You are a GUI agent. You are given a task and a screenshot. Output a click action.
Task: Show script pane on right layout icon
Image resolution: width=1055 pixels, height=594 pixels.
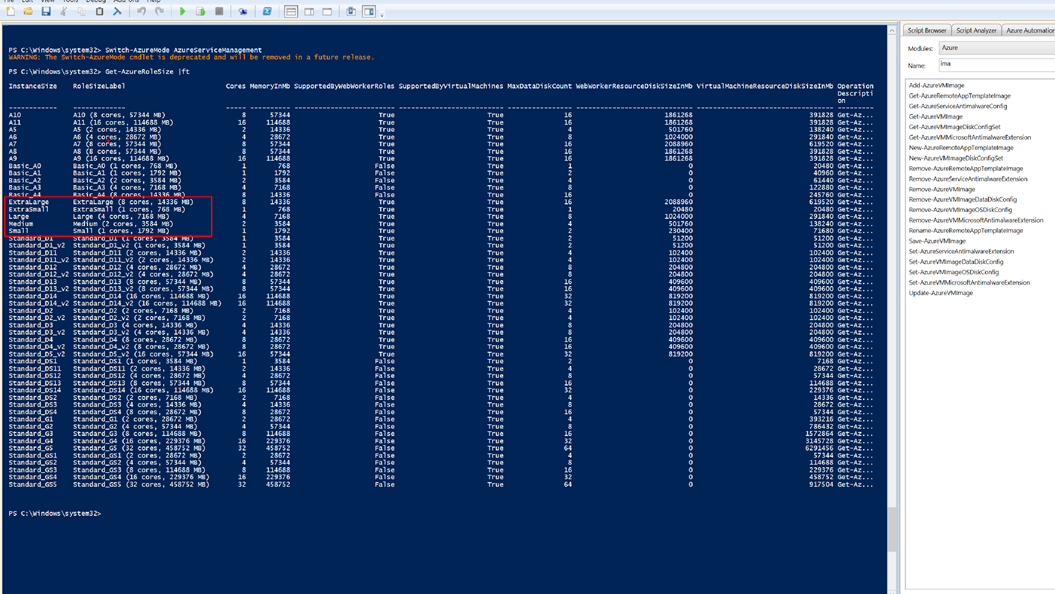[309, 11]
